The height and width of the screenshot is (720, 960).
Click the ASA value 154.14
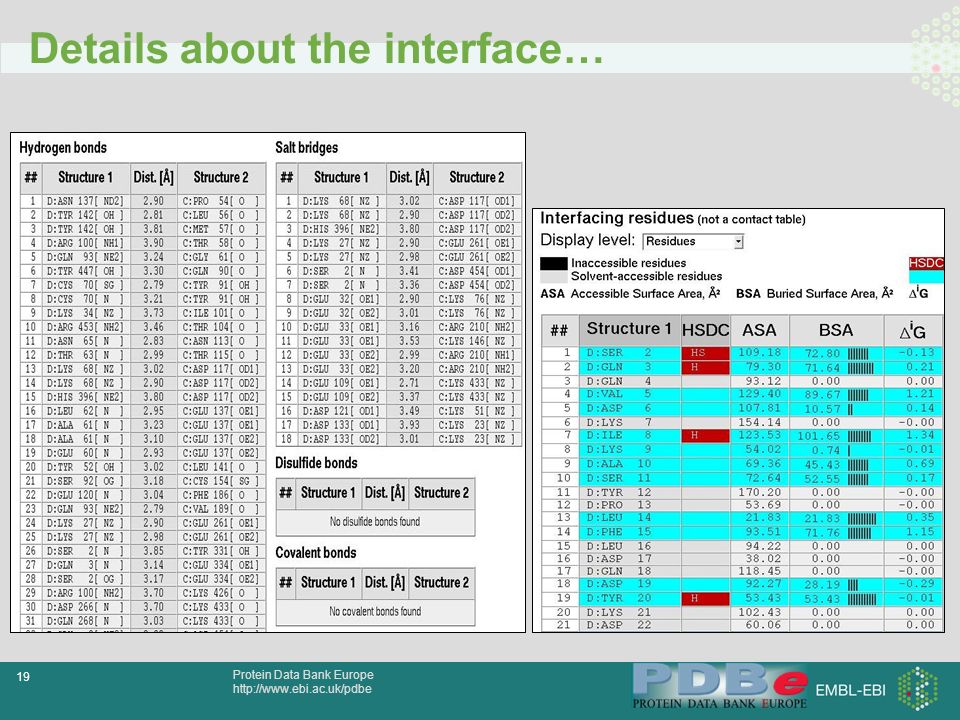click(x=760, y=422)
